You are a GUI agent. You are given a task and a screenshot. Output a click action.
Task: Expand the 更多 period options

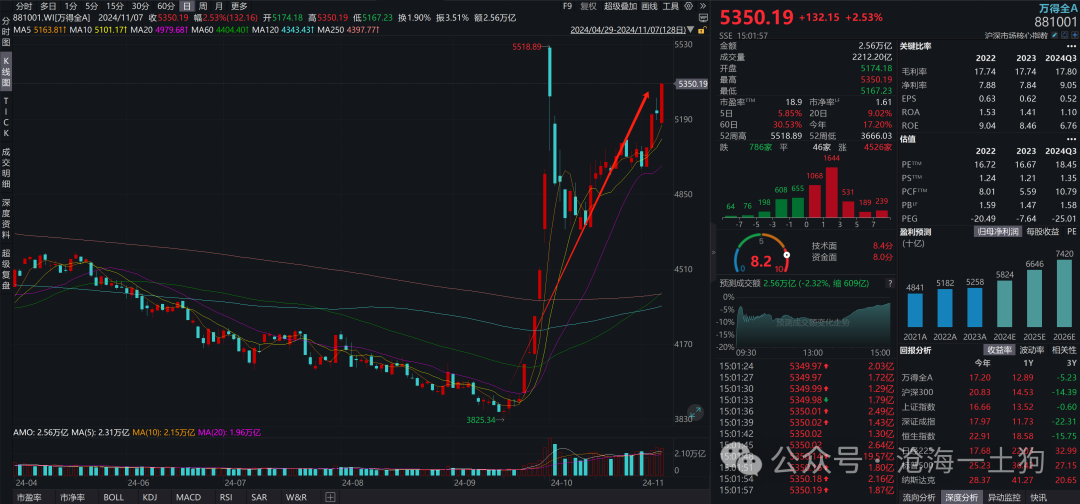click(239, 6)
